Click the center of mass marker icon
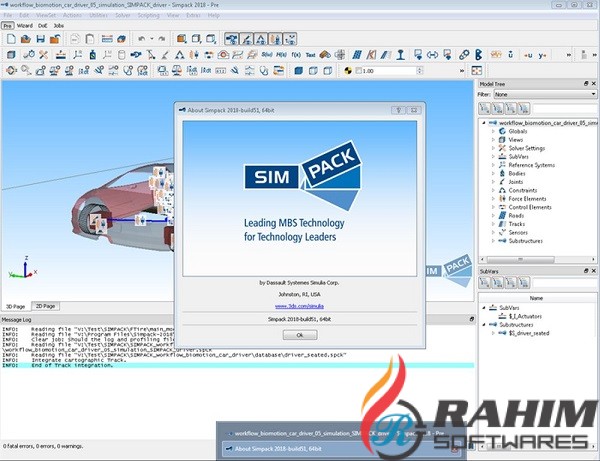The width and height of the screenshot is (600, 461). tap(348, 71)
